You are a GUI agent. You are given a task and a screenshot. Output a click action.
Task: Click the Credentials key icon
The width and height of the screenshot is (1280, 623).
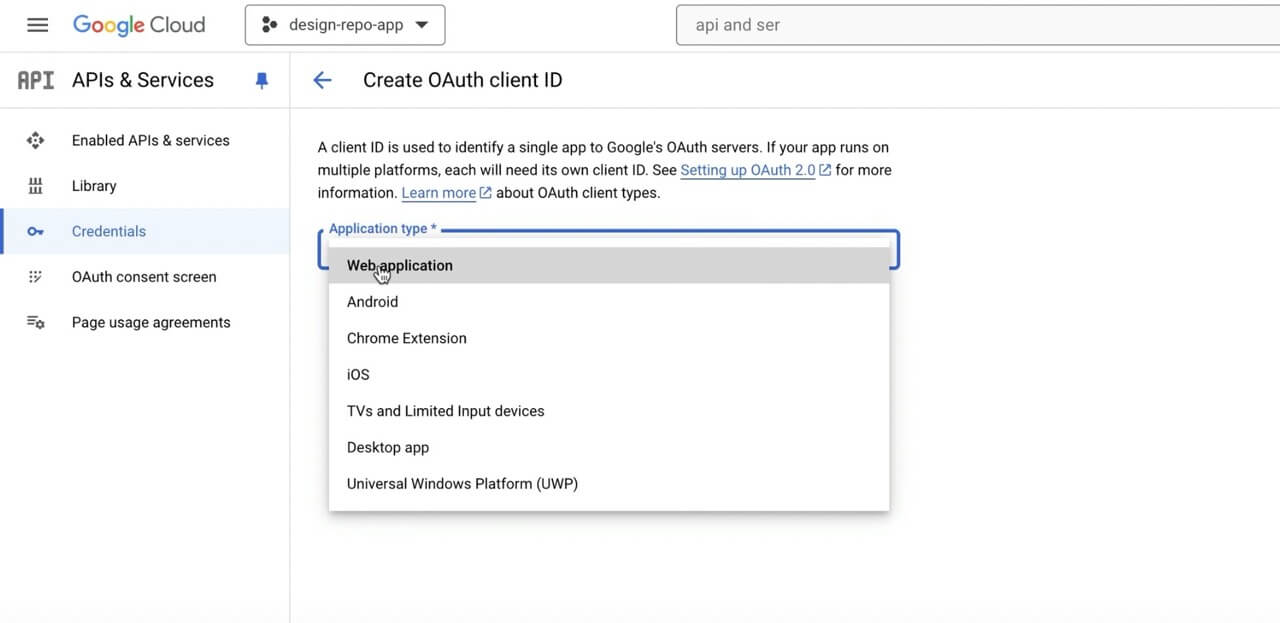(36, 231)
